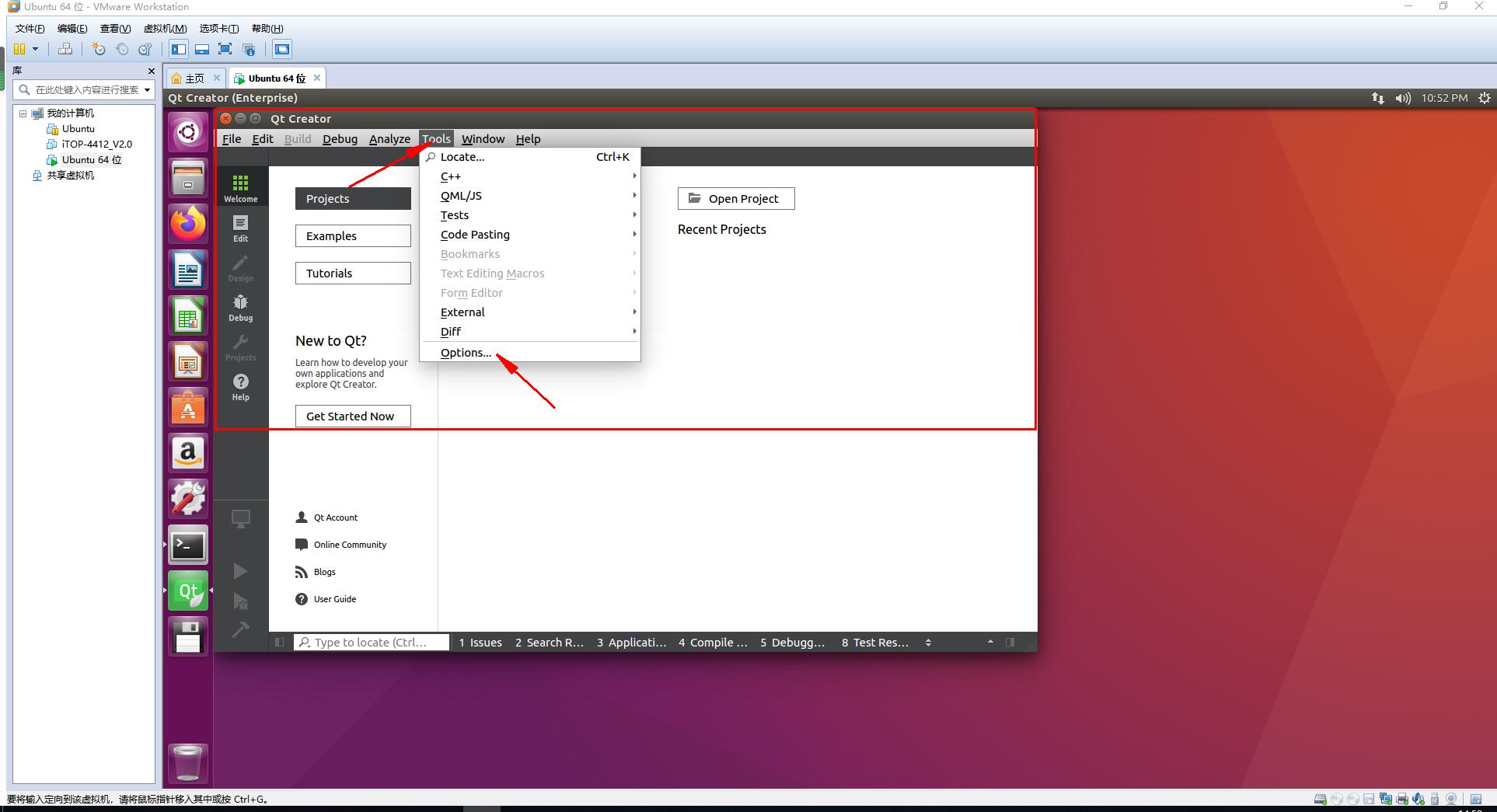Show the Compile Output pane
Image resolution: width=1497 pixels, height=812 pixels.
click(x=713, y=643)
